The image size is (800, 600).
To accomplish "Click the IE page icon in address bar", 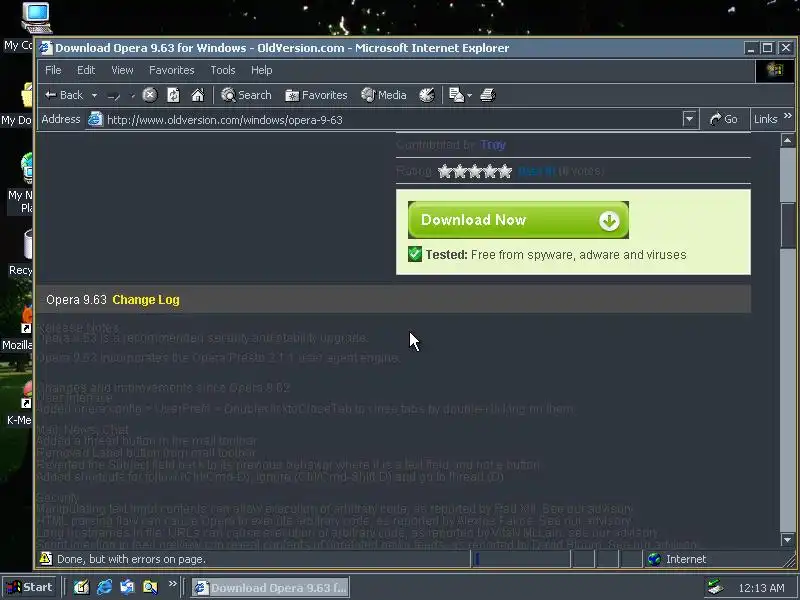I will coord(95,119).
